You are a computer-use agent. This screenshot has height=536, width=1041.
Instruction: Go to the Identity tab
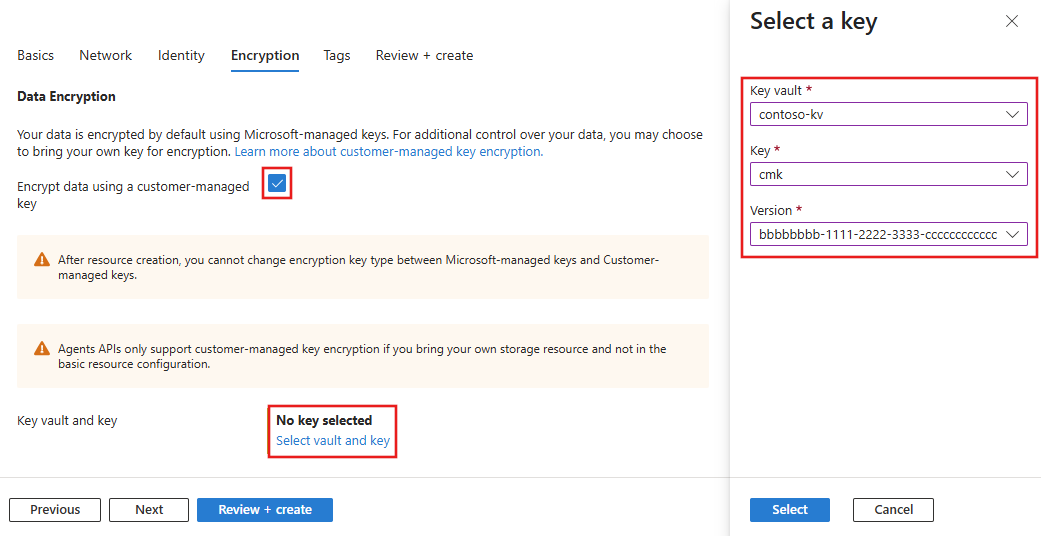click(181, 56)
